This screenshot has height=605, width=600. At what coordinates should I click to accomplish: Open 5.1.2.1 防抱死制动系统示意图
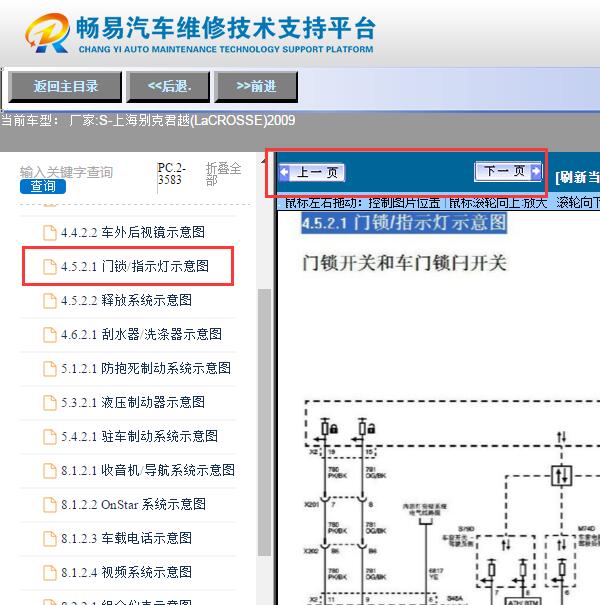pyautogui.click(x=146, y=368)
